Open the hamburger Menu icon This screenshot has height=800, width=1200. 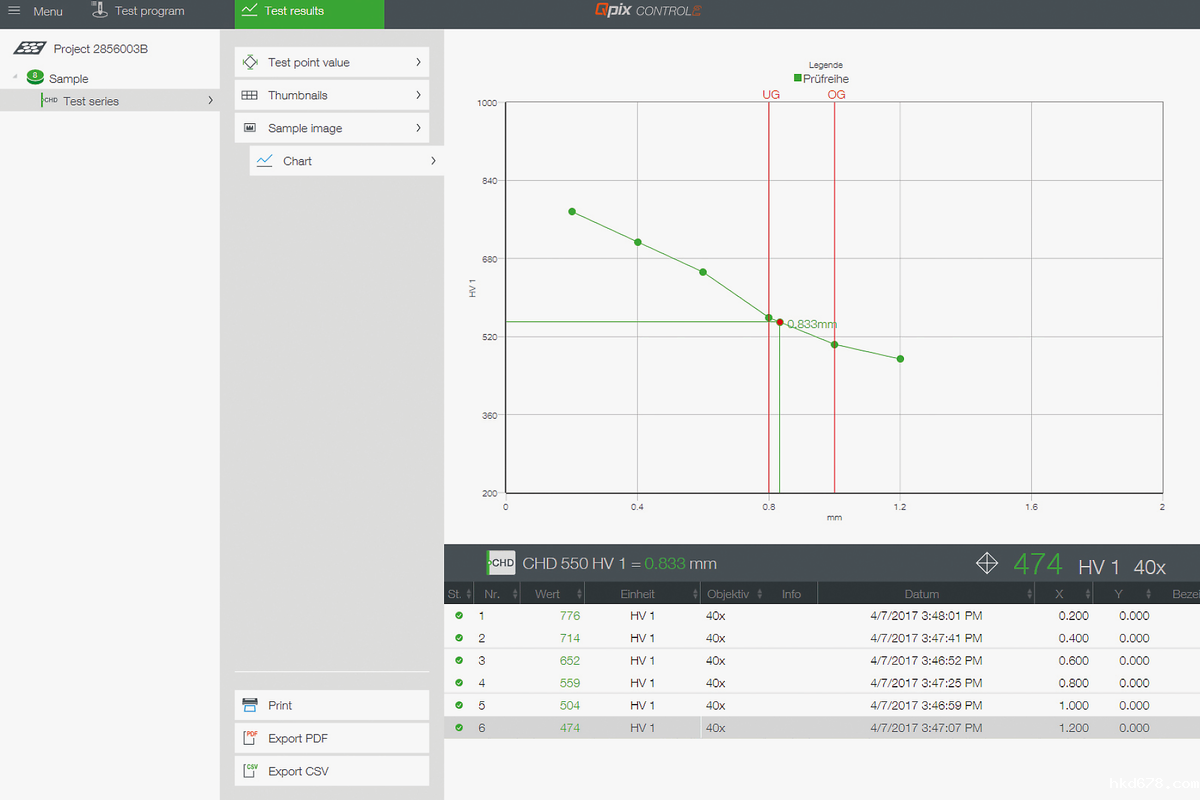[x=14, y=11]
